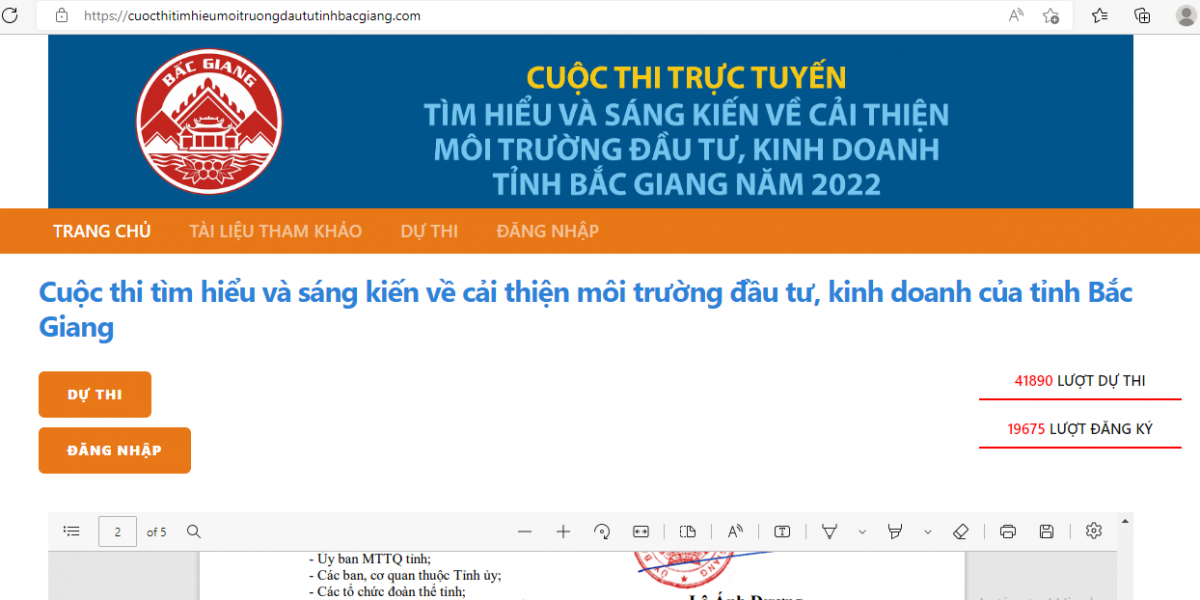Add this page to favorites with the star-plus icon
Image resolution: width=1200 pixels, height=600 pixels.
pos(1051,15)
